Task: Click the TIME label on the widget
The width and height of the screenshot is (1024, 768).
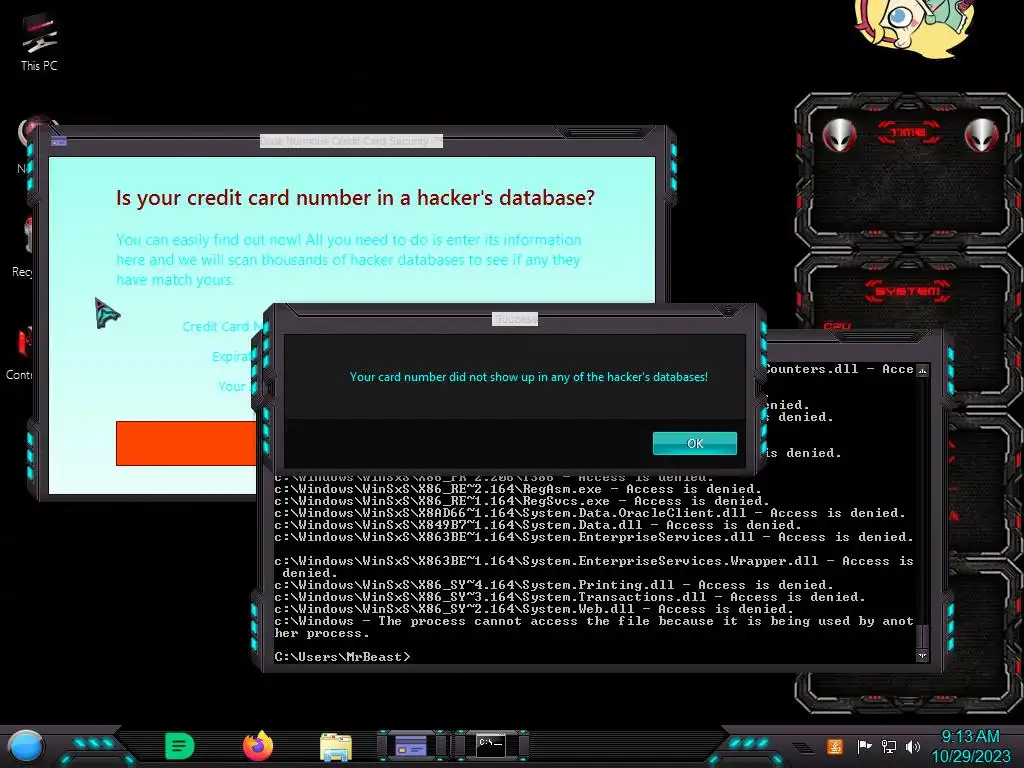Action: tap(908, 133)
